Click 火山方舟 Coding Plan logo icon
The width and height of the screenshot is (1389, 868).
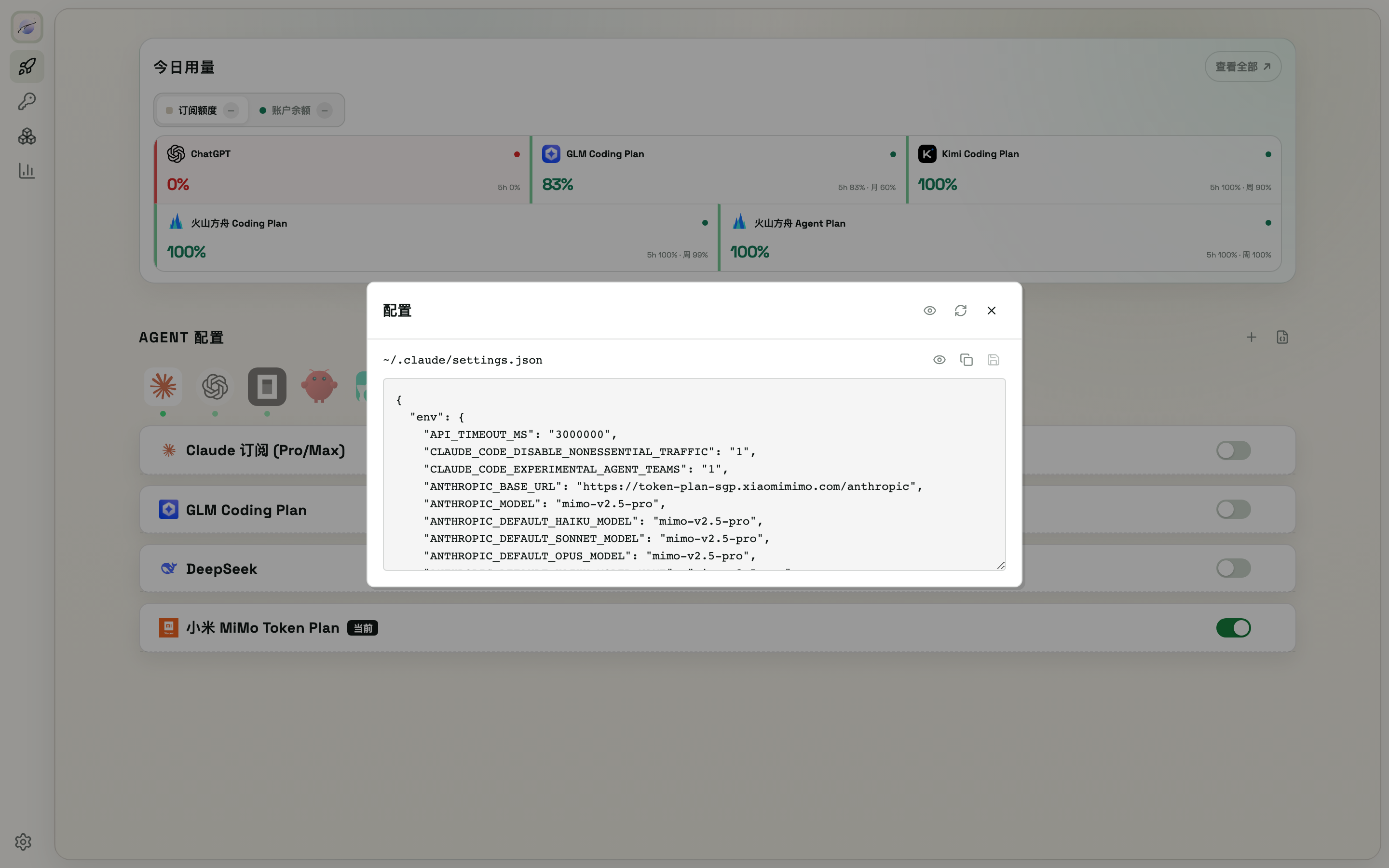tap(176, 223)
